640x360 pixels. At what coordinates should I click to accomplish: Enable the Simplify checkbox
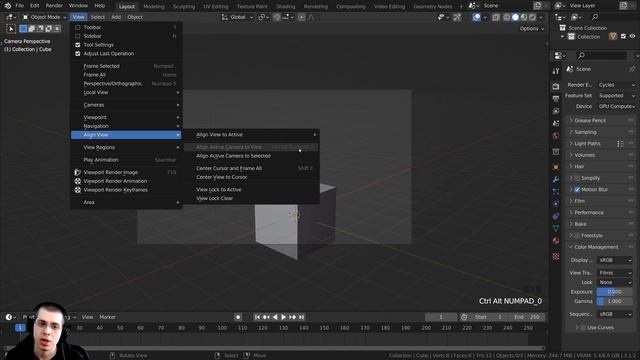coord(577,178)
